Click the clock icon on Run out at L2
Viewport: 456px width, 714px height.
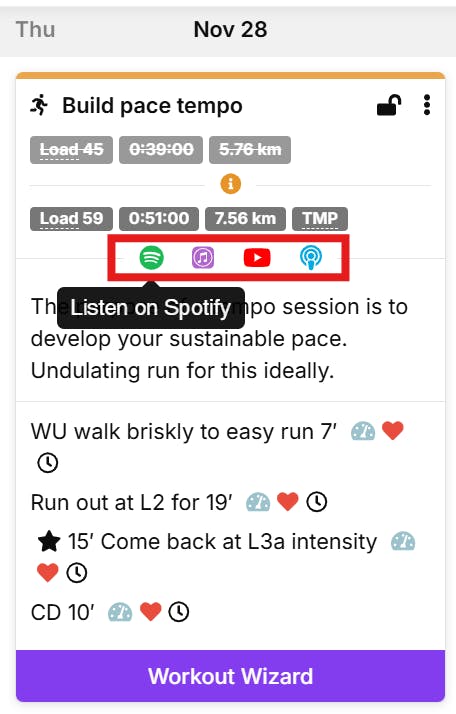[x=317, y=502]
